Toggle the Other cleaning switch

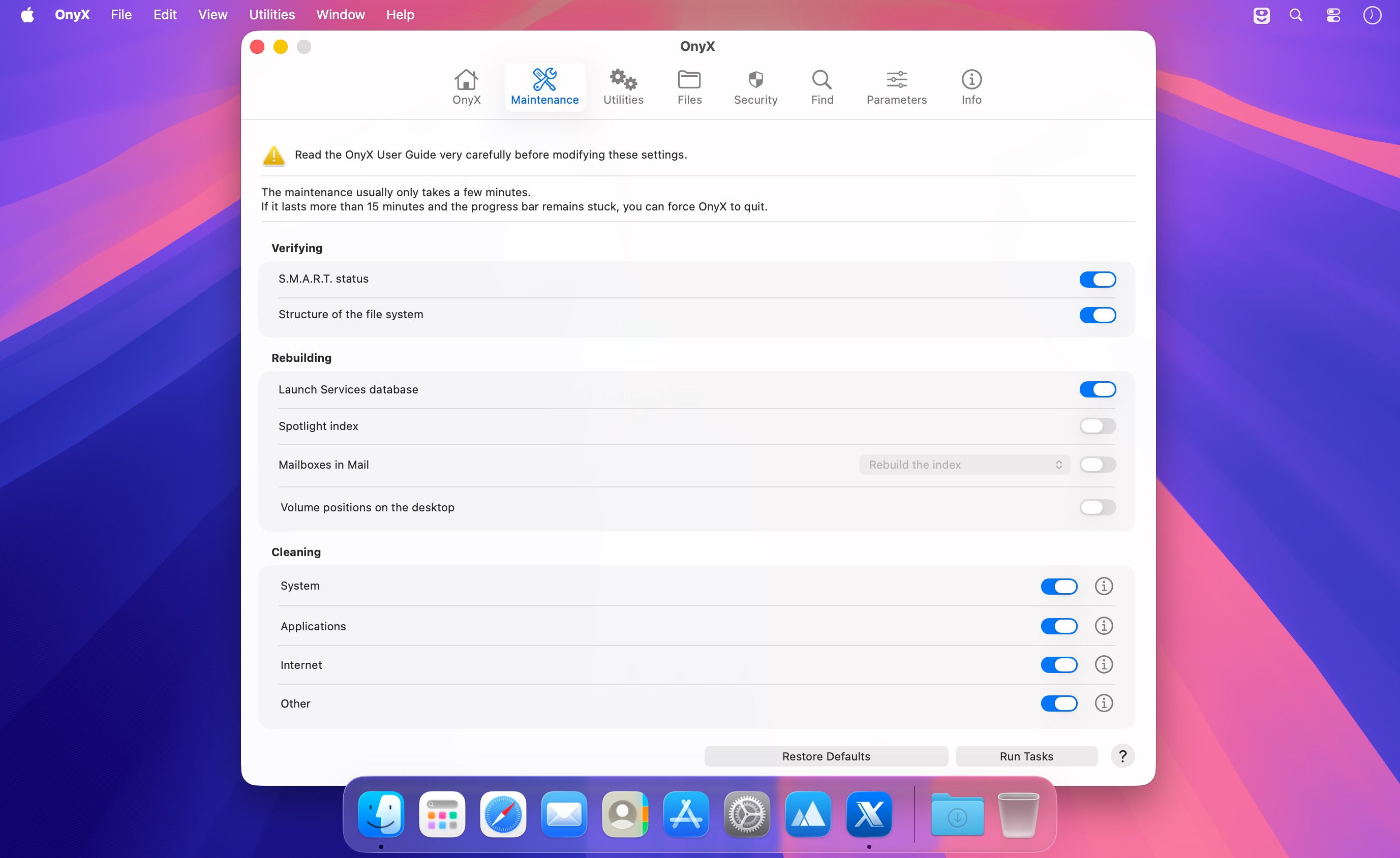click(x=1058, y=703)
